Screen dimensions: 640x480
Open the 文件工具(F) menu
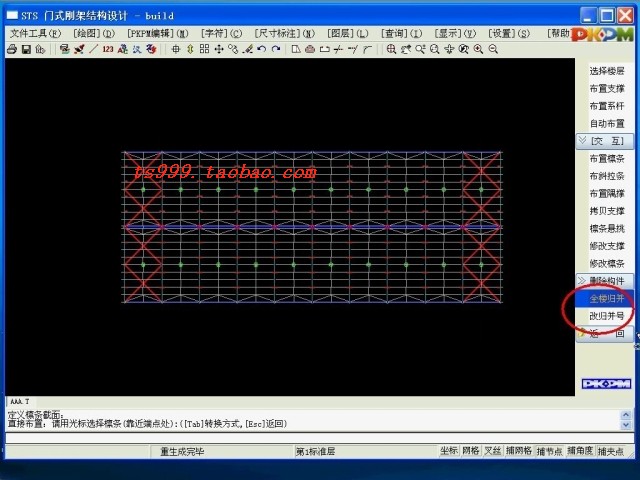pos(35,33)
